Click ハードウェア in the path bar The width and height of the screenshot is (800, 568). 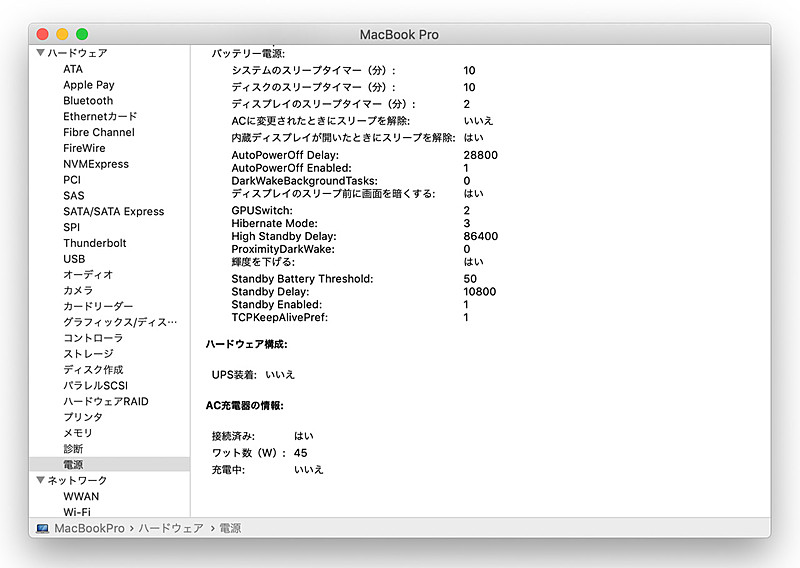click(171, 528)
